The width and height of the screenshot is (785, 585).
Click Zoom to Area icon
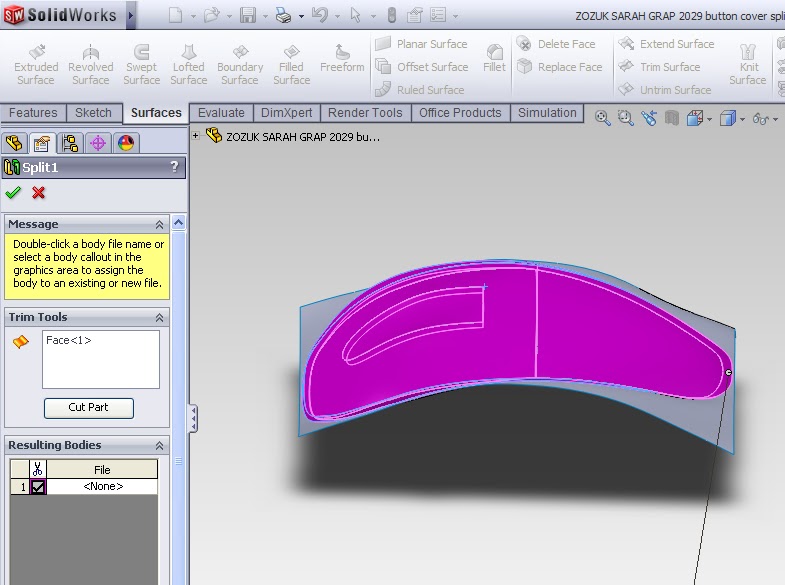pyautogui.click(x=625, y=118)
